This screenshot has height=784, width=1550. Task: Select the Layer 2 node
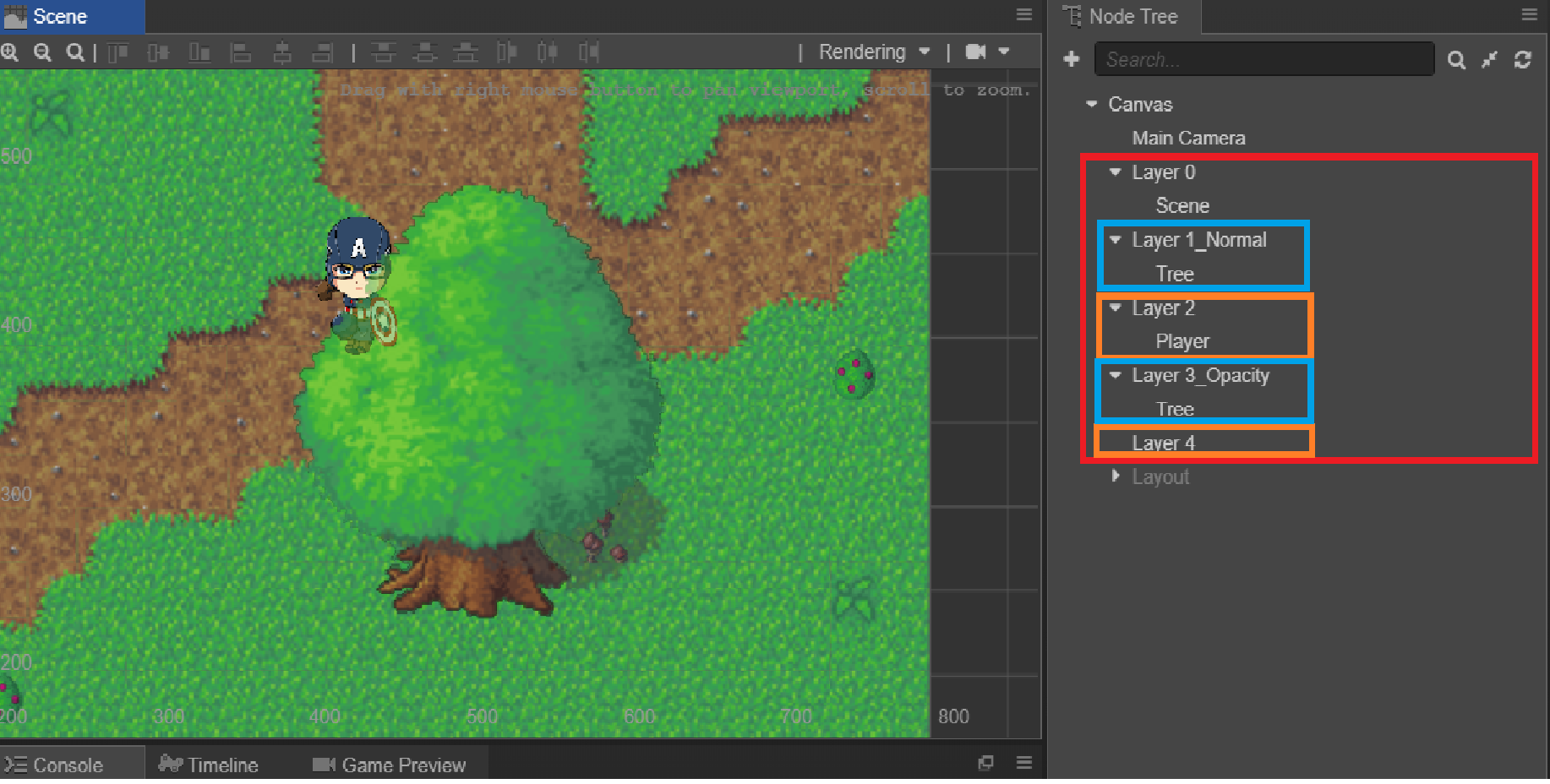click(1164, 308)
